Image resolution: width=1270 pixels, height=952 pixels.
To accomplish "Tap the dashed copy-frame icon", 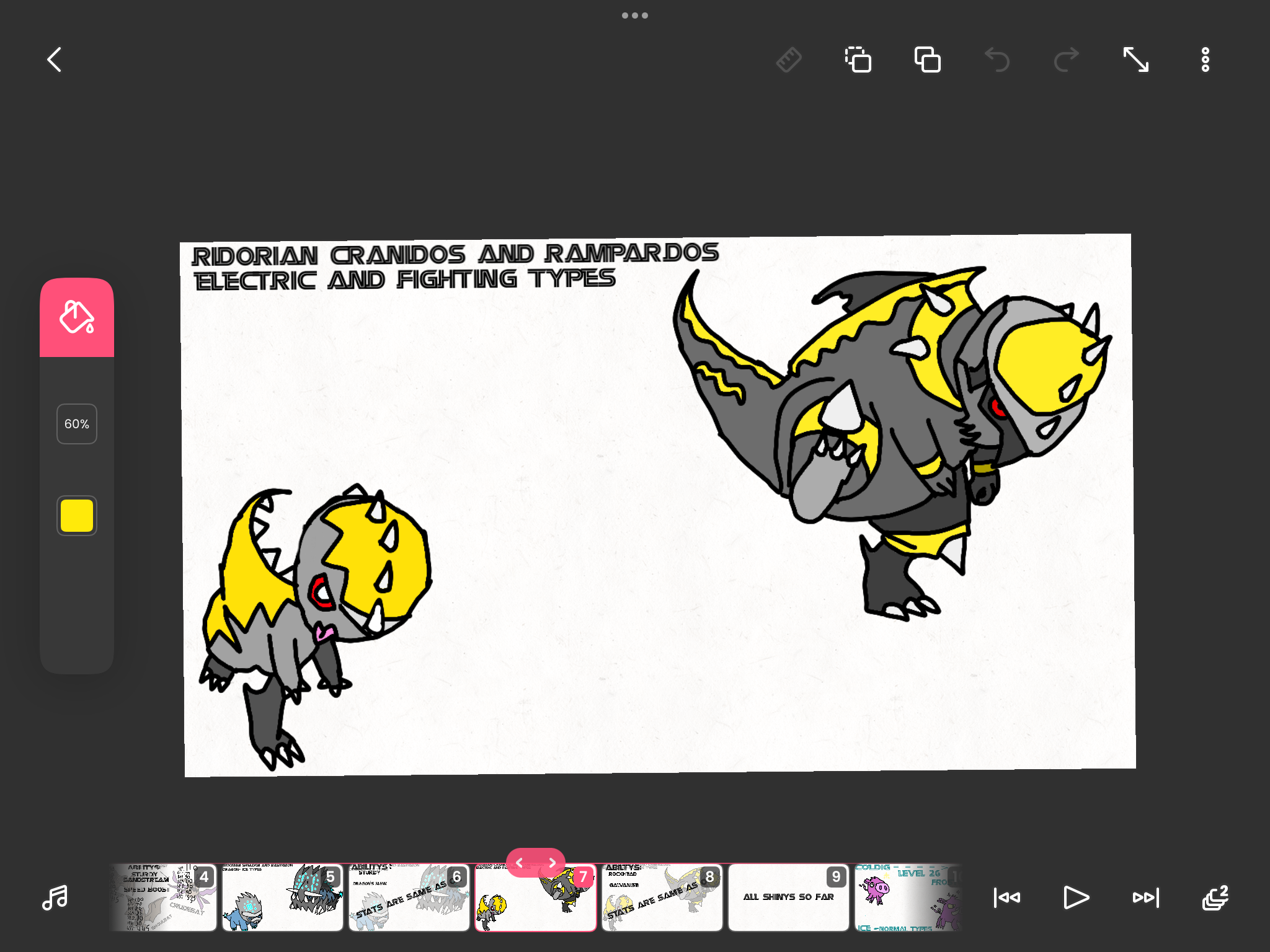I will click(x=858, y=60).
